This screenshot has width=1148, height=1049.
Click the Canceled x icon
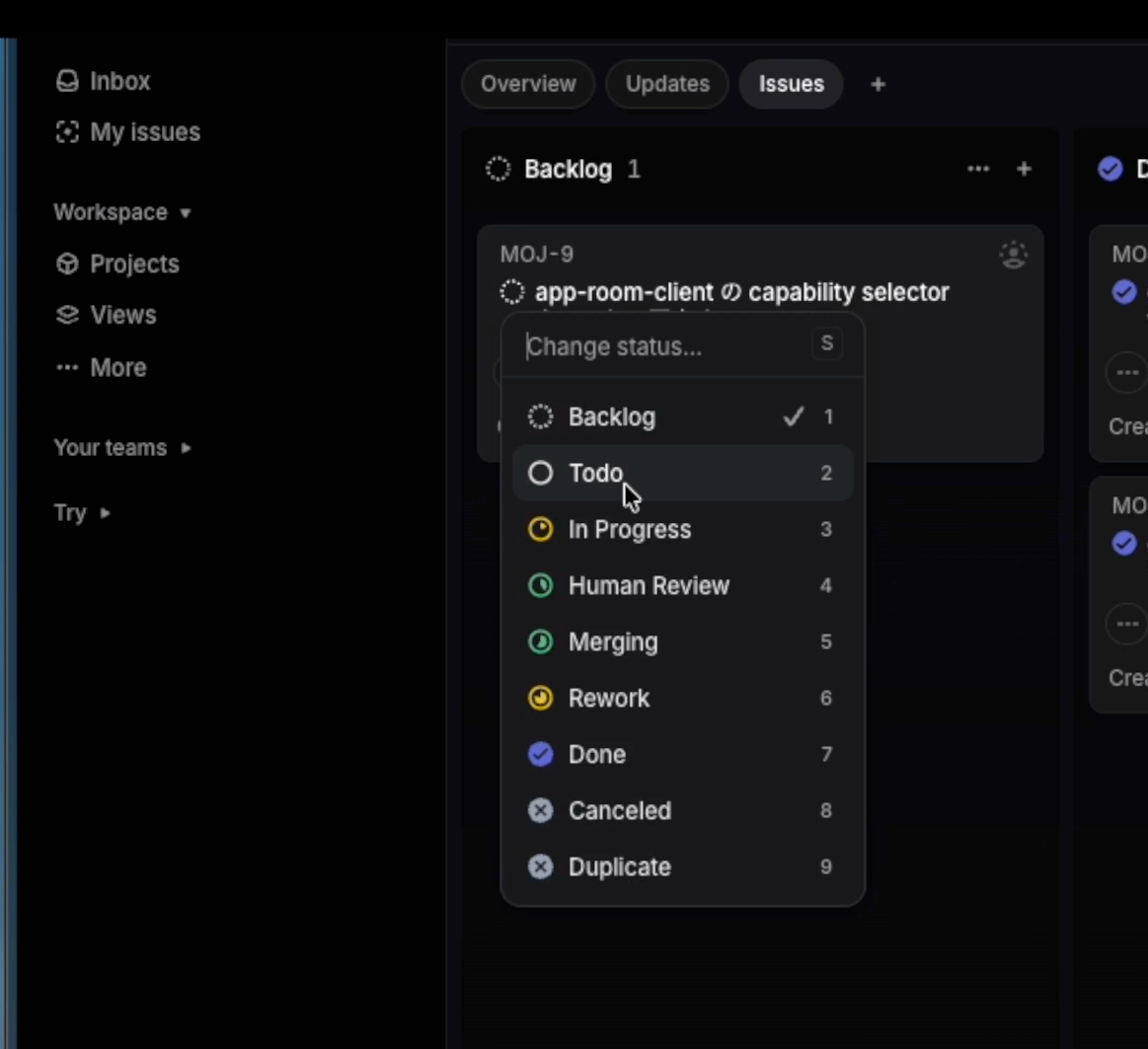pos(540,811)
